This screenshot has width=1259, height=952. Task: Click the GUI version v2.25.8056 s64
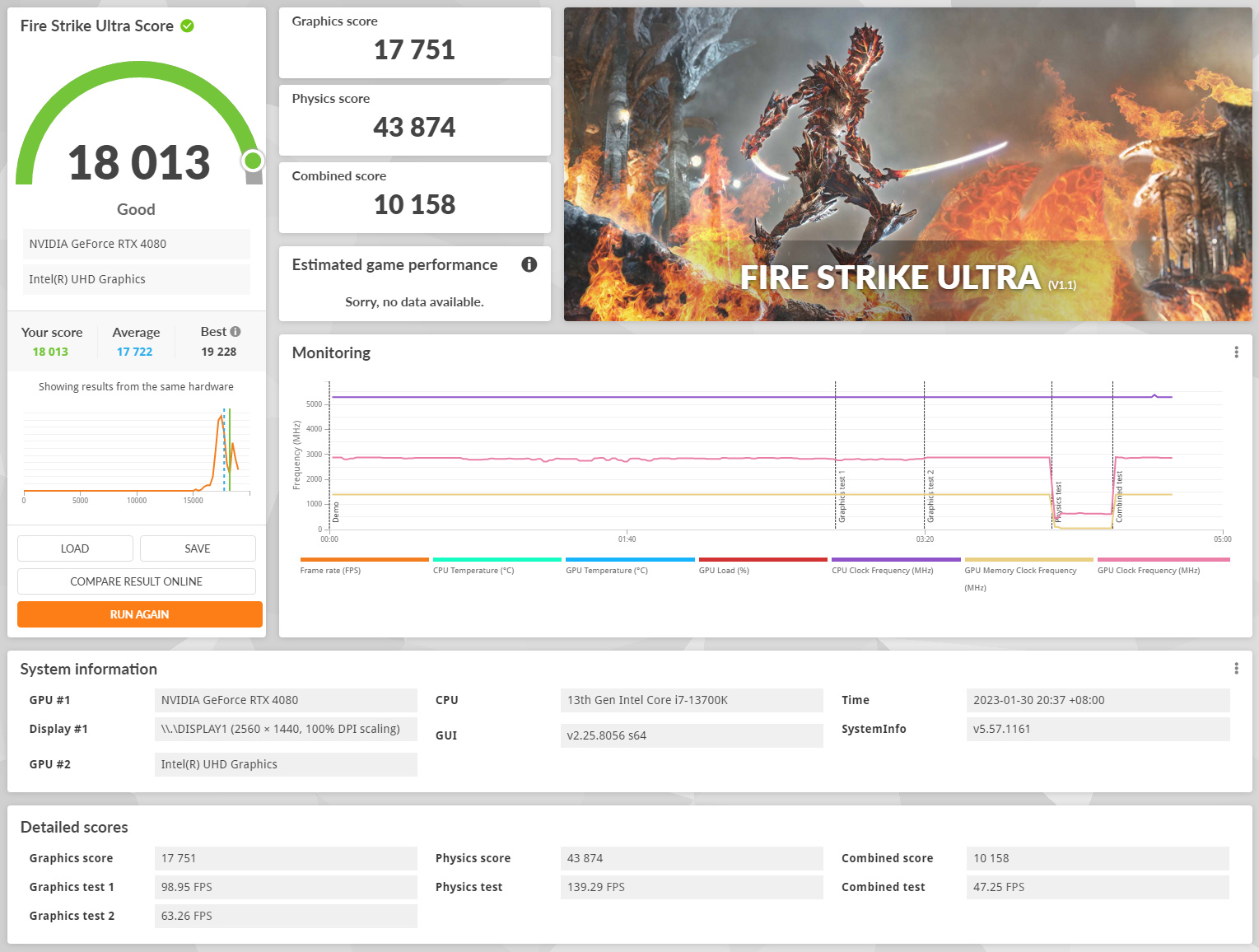pos(692,735)
